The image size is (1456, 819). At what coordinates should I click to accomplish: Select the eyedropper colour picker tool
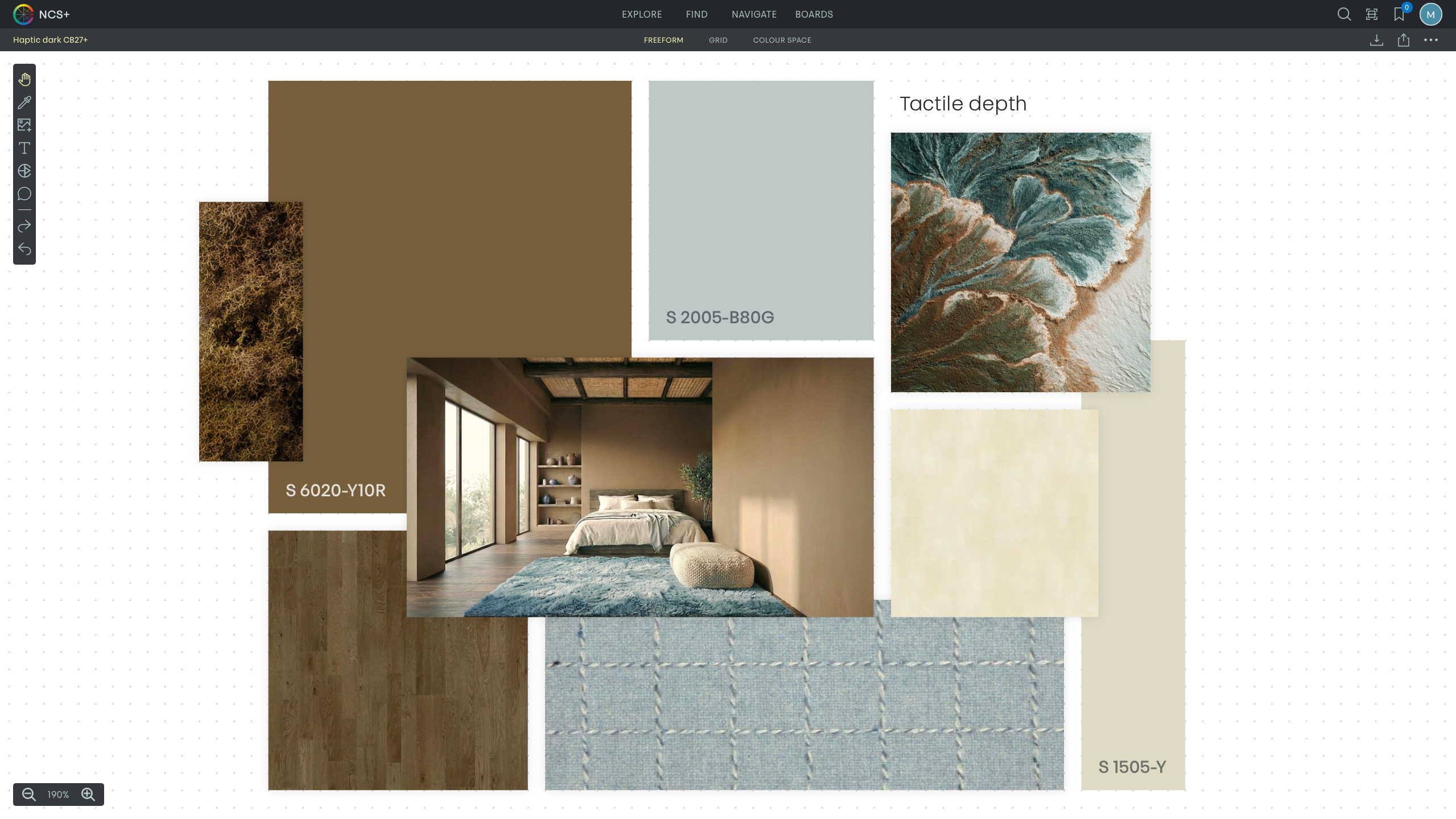[24, 102]
